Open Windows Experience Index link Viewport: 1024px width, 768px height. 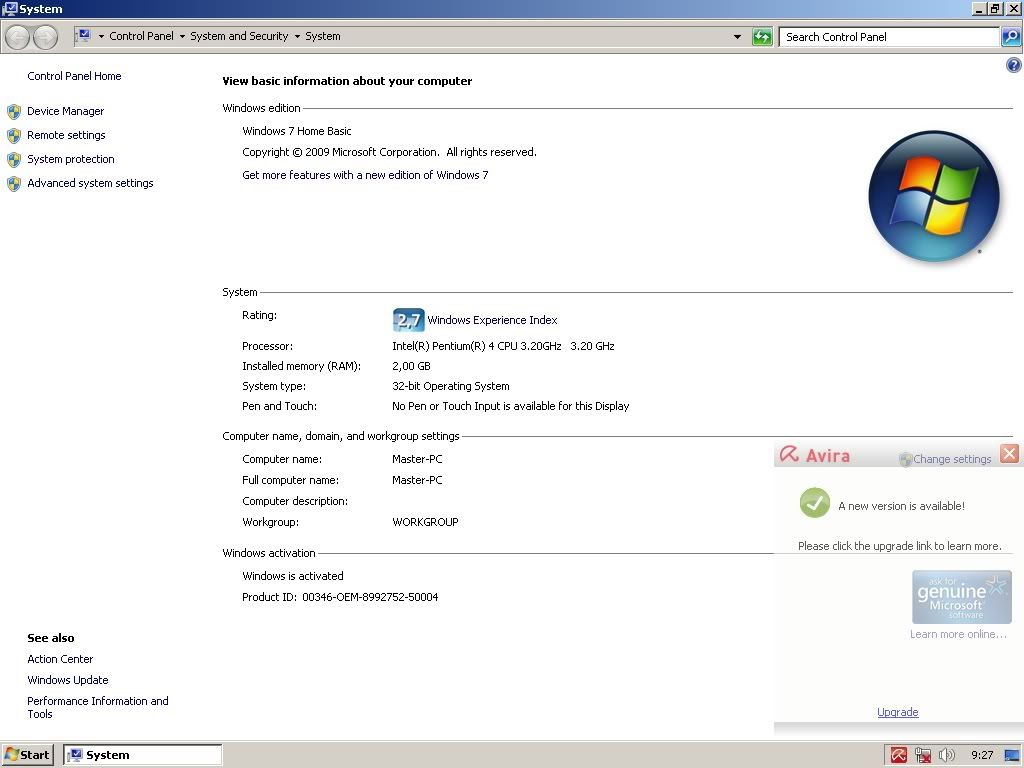click(492, 320)
